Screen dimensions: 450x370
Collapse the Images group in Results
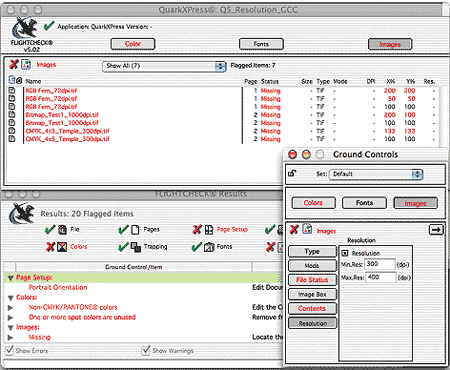click(11, 328)
